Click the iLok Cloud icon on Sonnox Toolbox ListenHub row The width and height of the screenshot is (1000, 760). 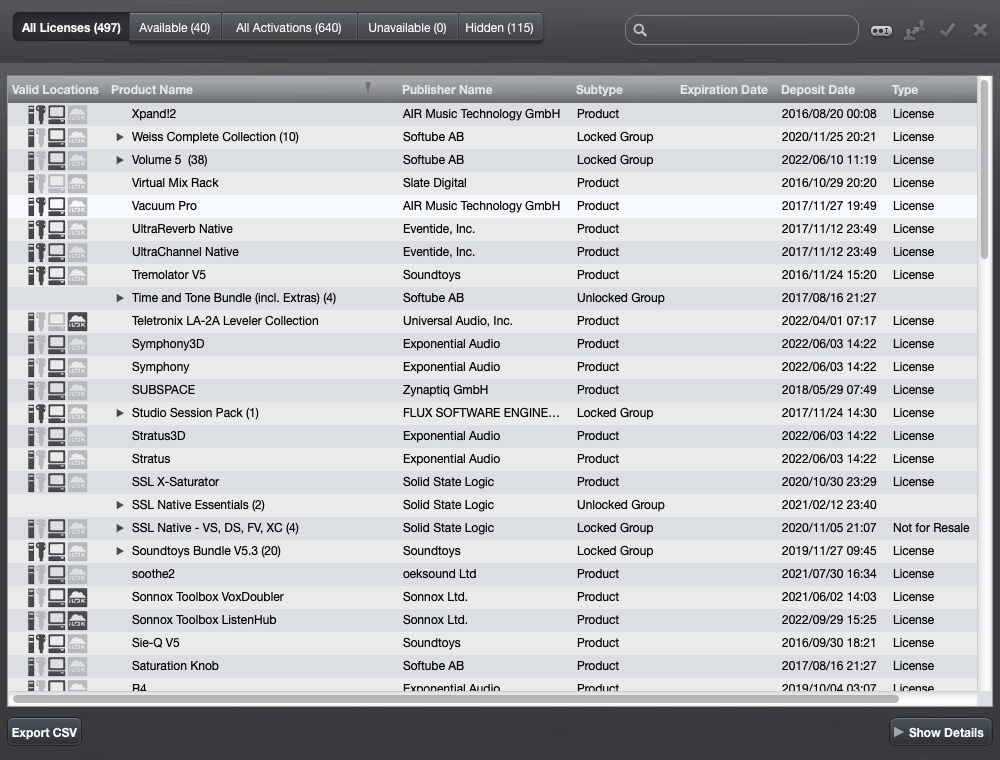point(77,620)
